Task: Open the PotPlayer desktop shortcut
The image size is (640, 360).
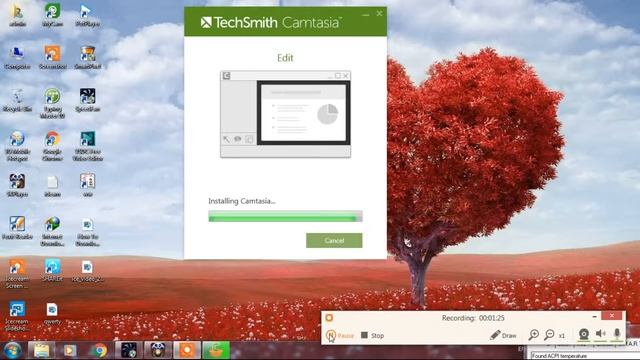Action: pos(87,15)
